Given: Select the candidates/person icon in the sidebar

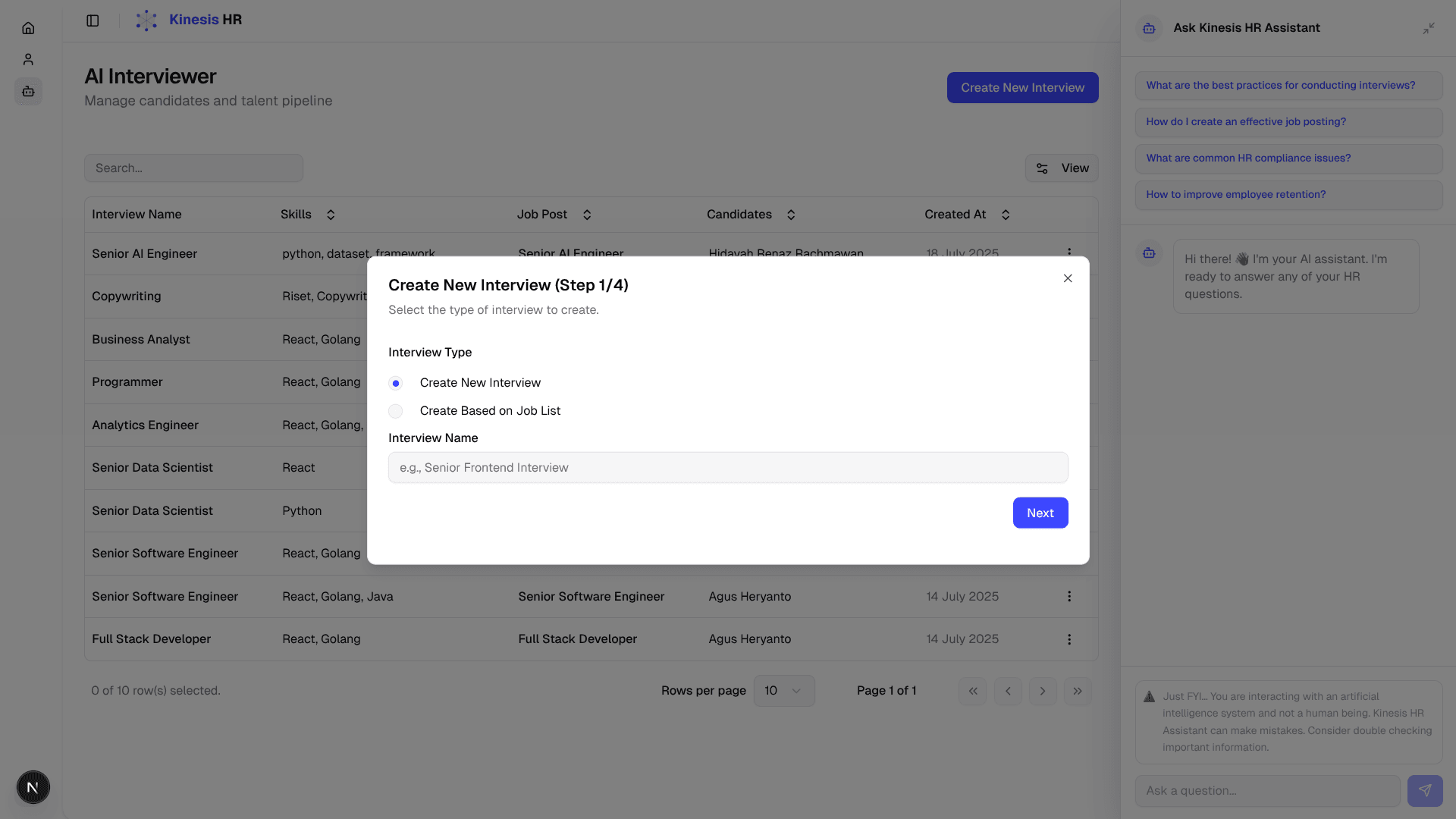Looking at the screenshot, I should click(28, 59).
